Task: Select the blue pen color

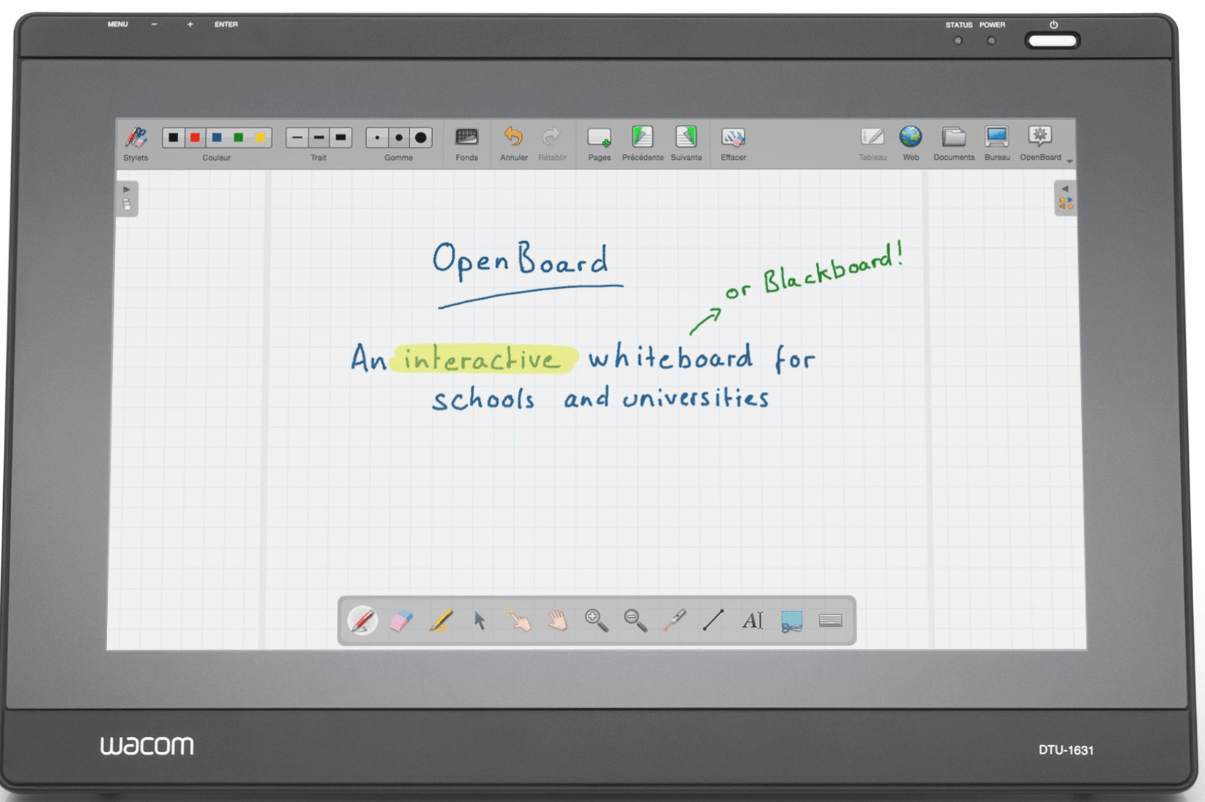Action: pyautogui.click(x=217, y=138)
